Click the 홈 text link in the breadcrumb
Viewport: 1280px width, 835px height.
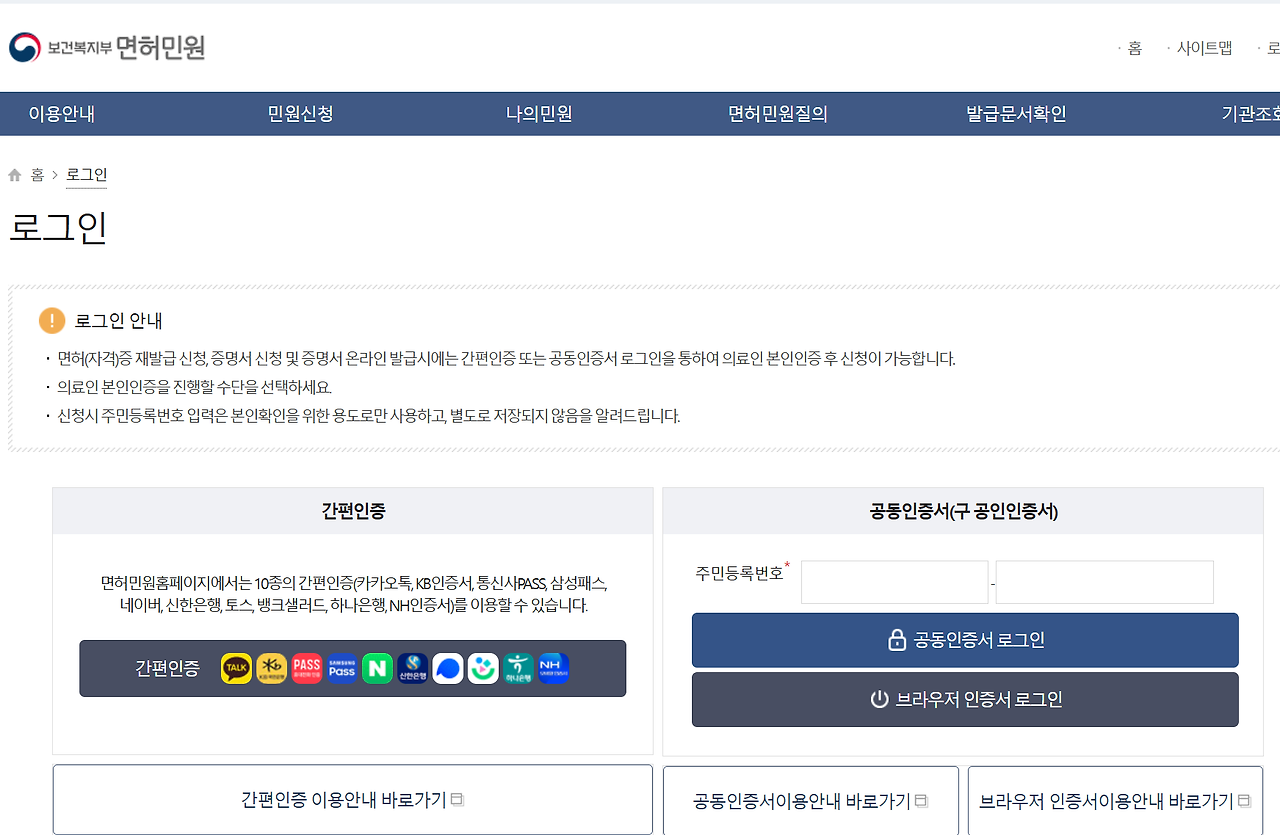(38, 176)
